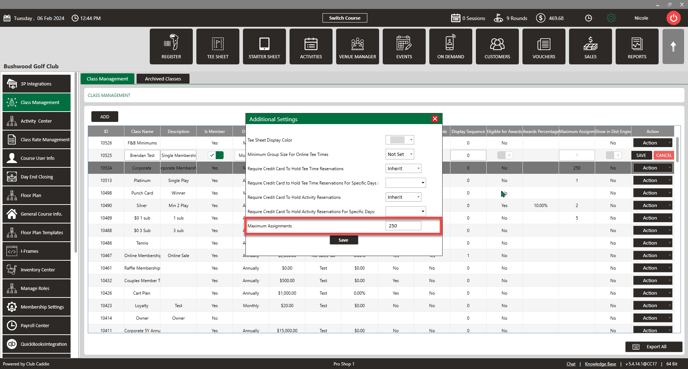
Task: Open the Tee Sheet icon
Action: [218, 47]
